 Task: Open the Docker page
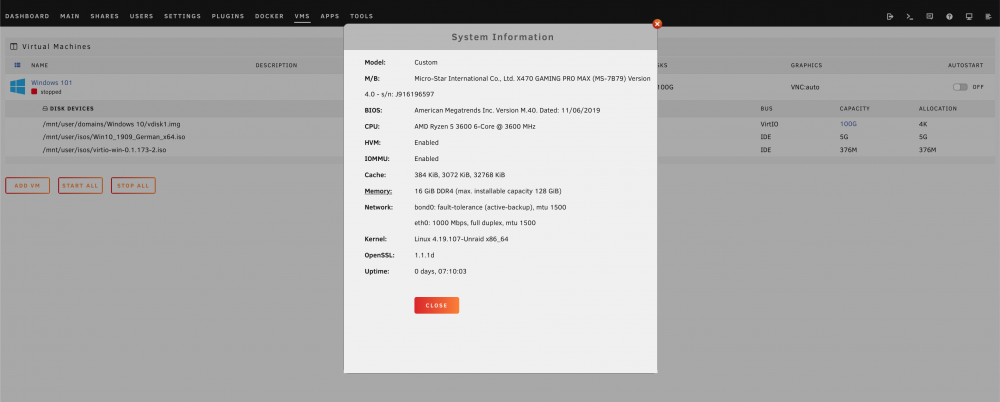click(x=269, y=17)
